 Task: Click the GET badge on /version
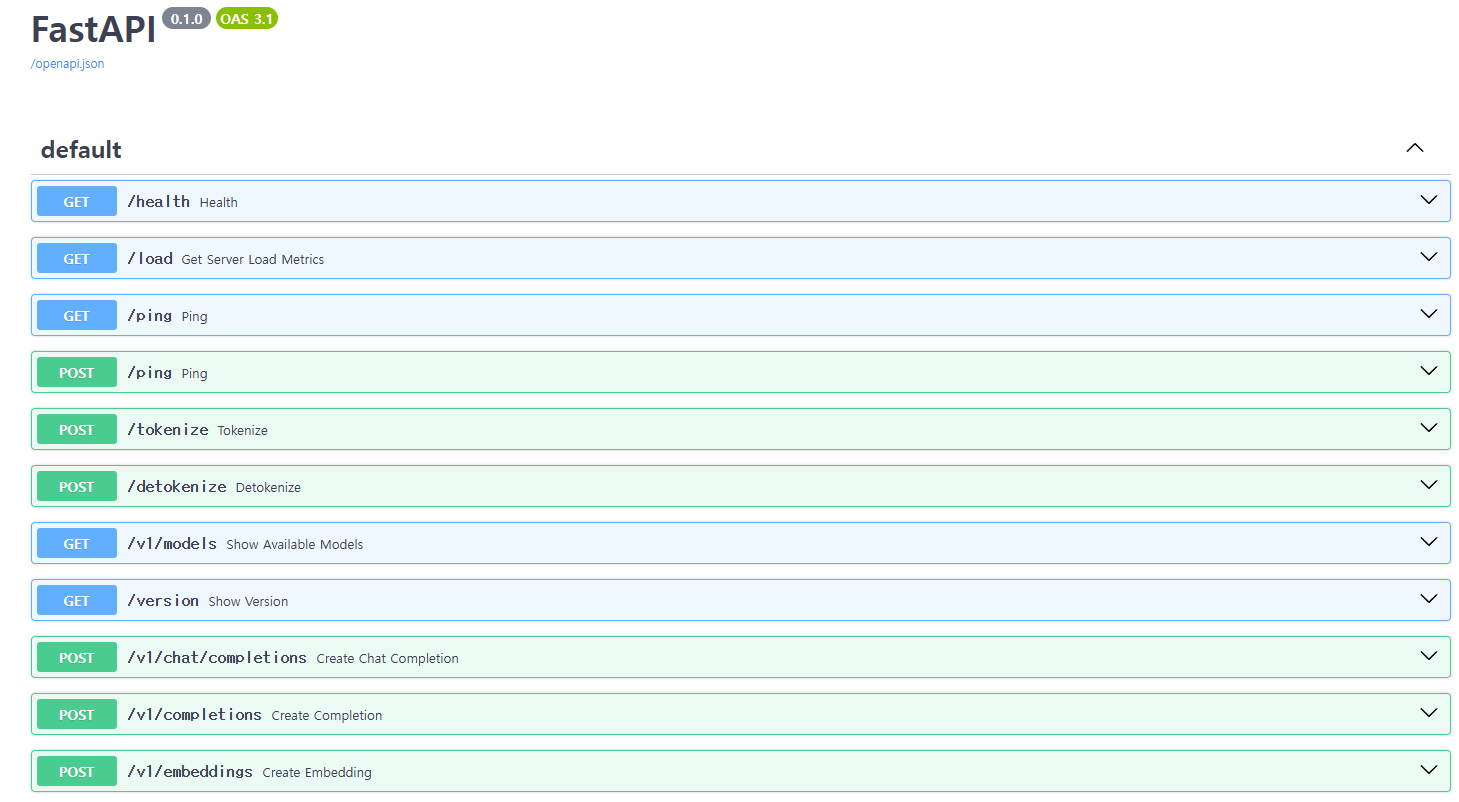click(77, 600)
